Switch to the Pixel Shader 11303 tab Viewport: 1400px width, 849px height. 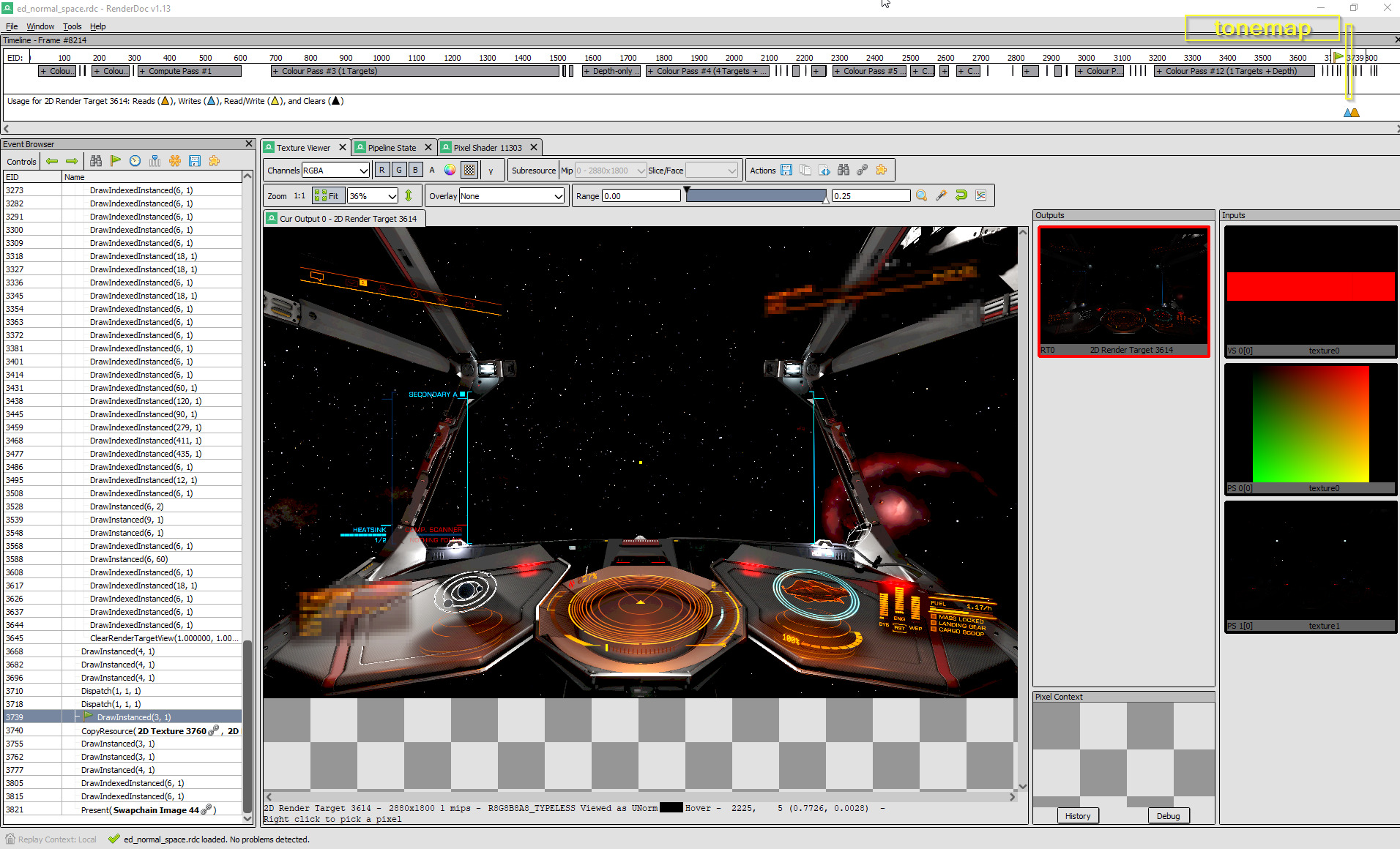[x=488, y=147]
